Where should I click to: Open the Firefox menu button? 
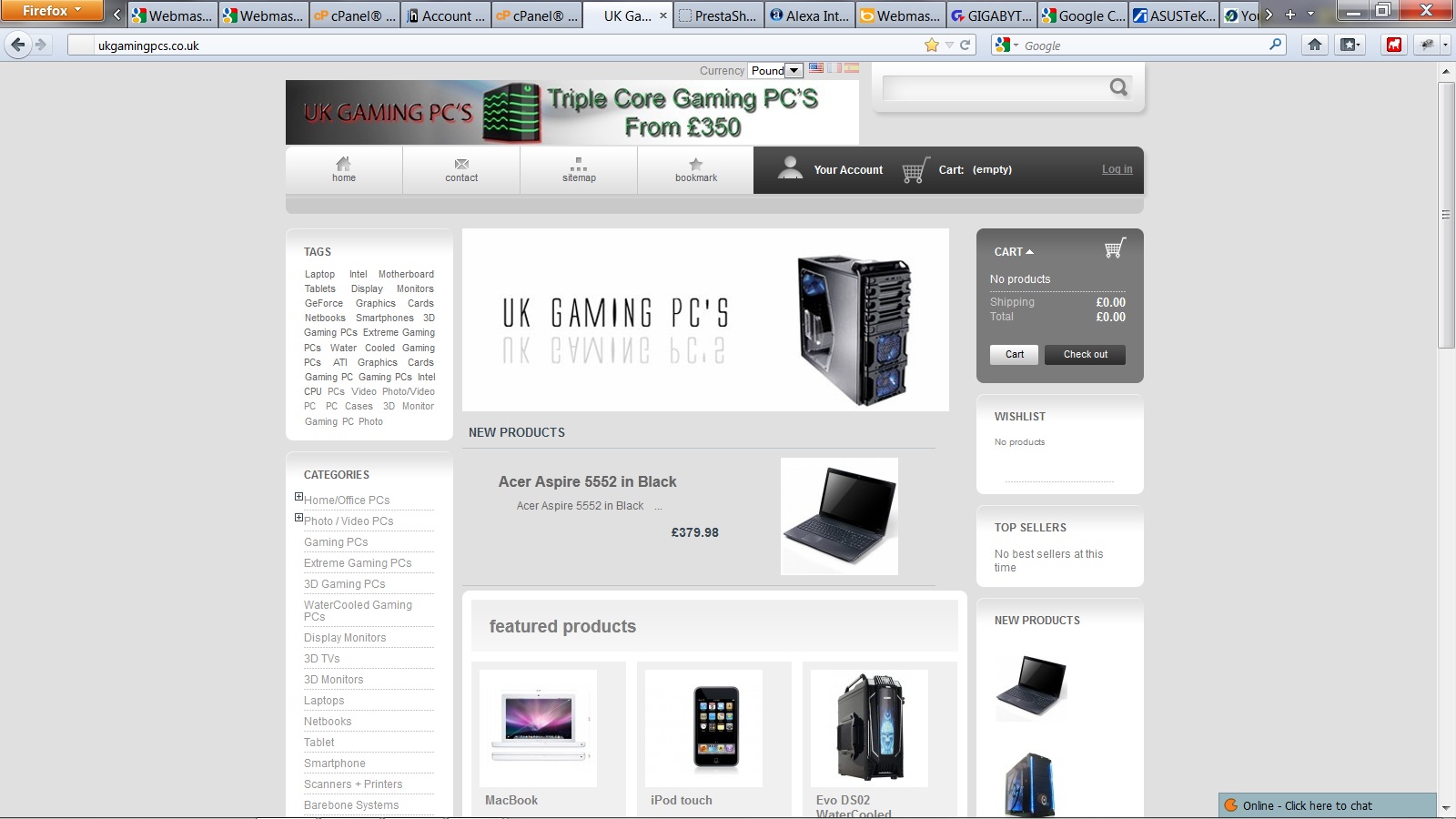click(52, 11)
